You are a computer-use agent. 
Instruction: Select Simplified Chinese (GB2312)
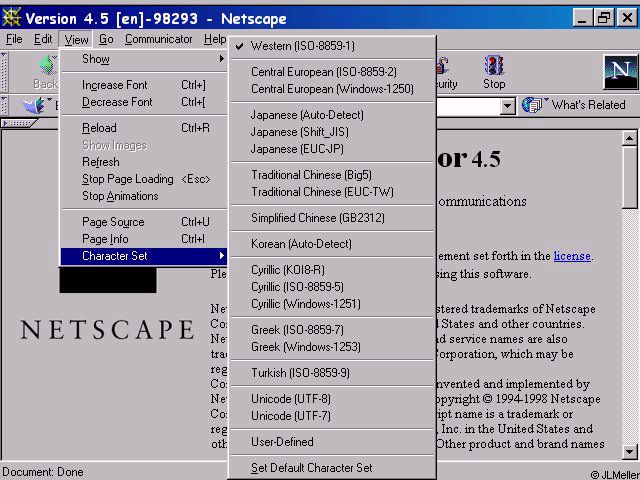tap(333, 218)
